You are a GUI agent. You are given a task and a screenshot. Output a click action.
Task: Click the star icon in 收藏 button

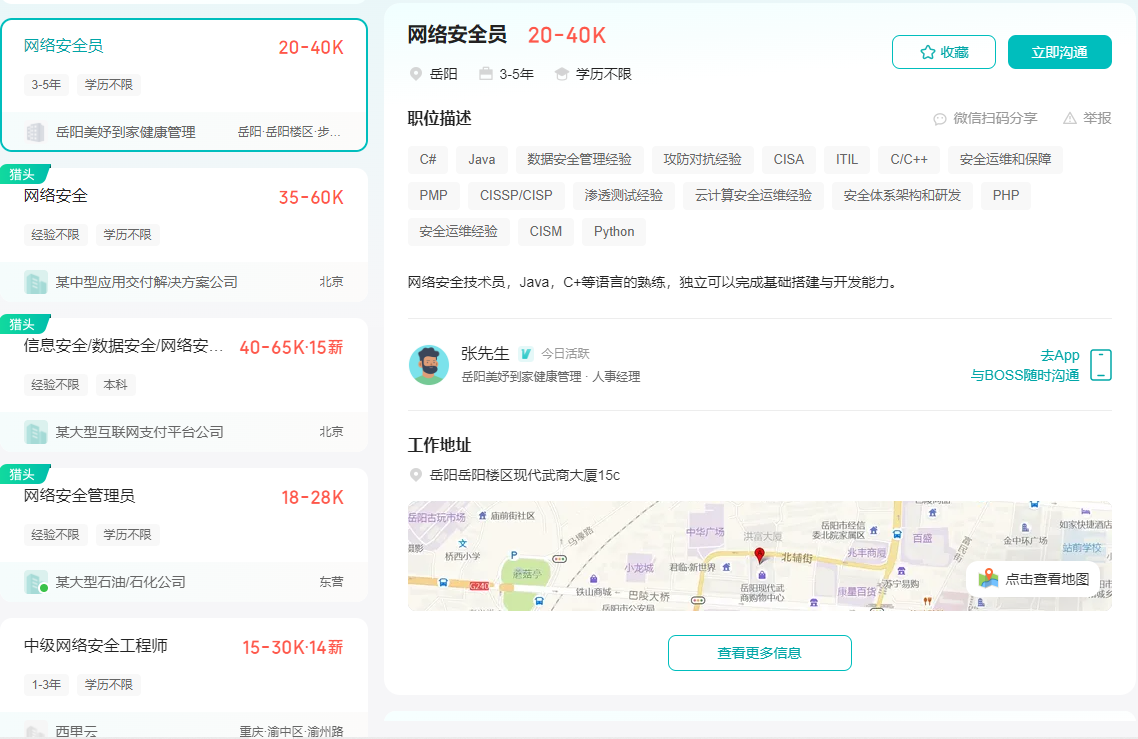927,52
